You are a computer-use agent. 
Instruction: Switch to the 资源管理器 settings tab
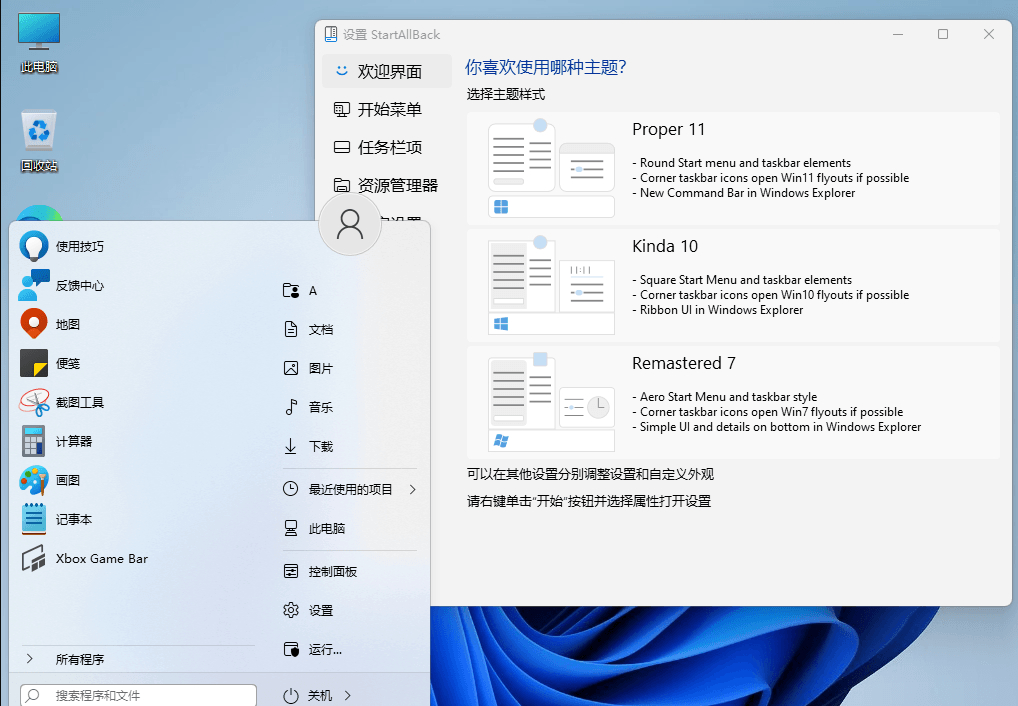point(387,185)
